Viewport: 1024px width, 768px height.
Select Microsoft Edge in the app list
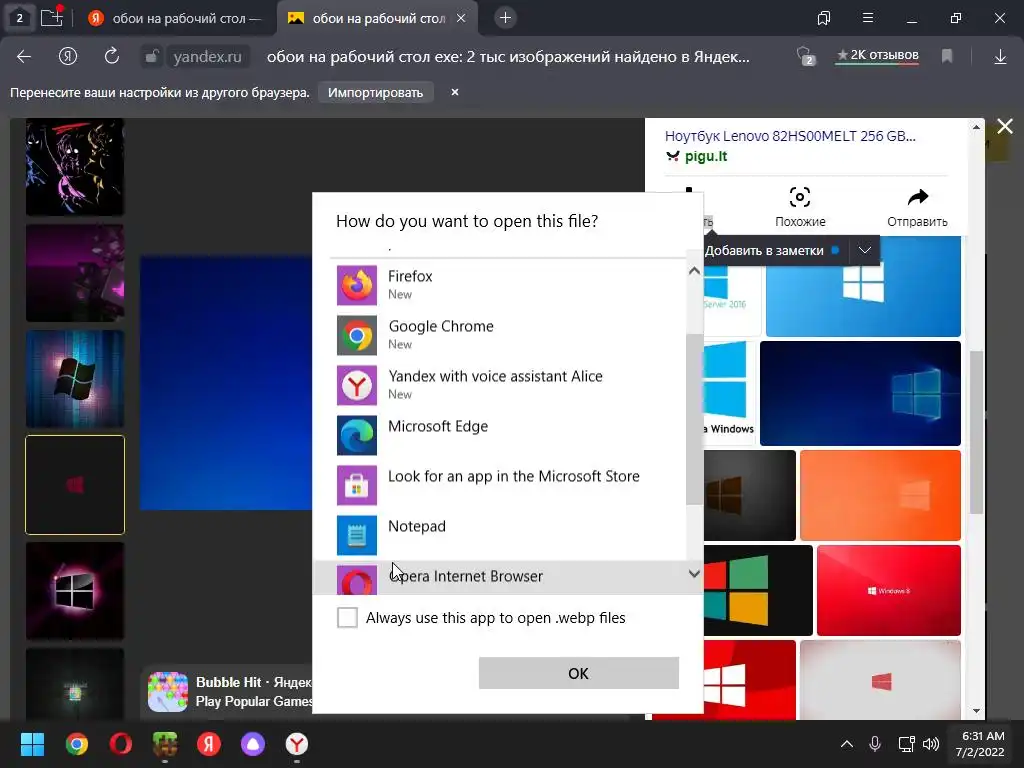pos(508,435)
